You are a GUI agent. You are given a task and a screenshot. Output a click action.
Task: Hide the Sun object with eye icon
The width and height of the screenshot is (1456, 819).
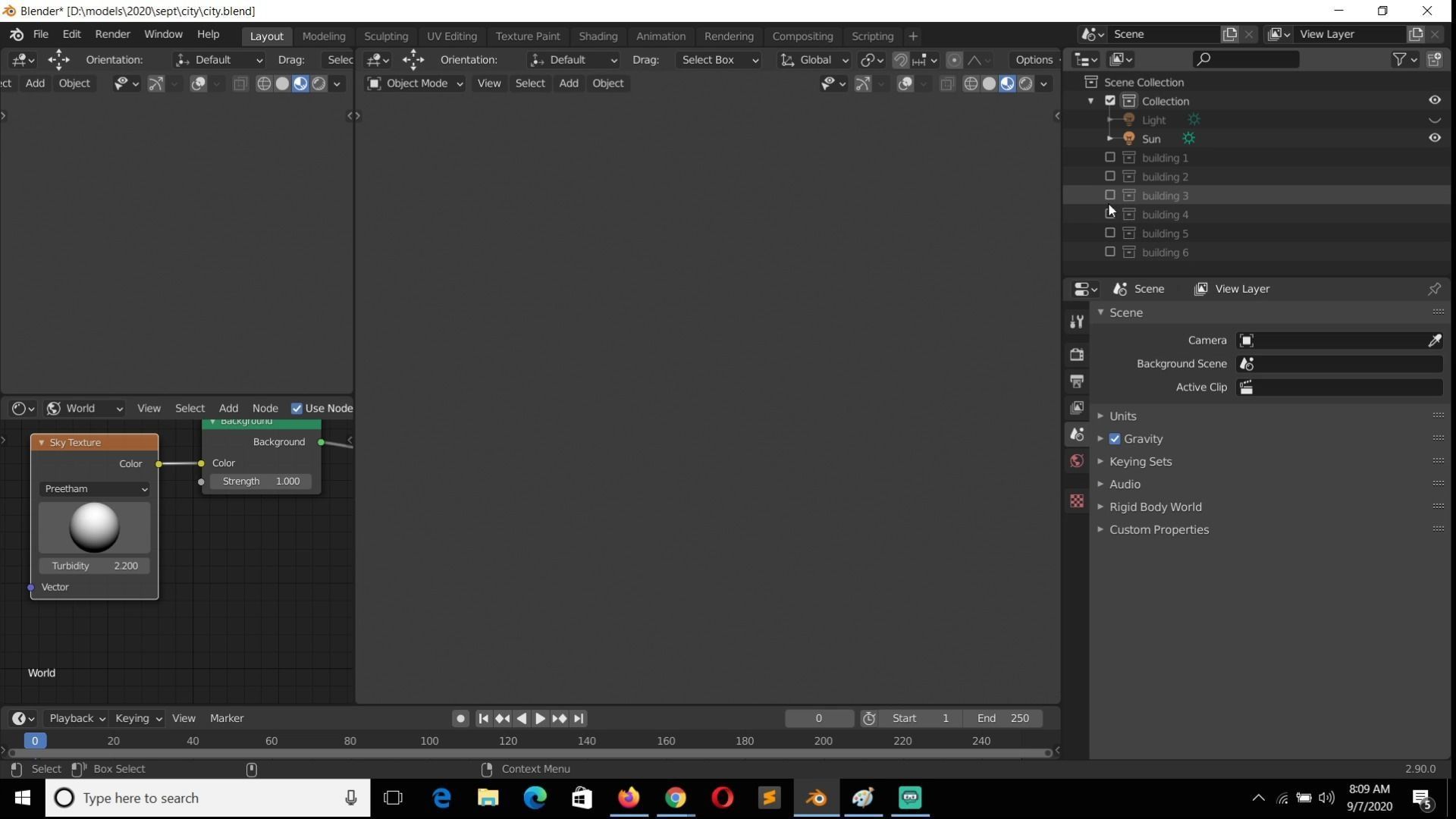click(1434, 138)
